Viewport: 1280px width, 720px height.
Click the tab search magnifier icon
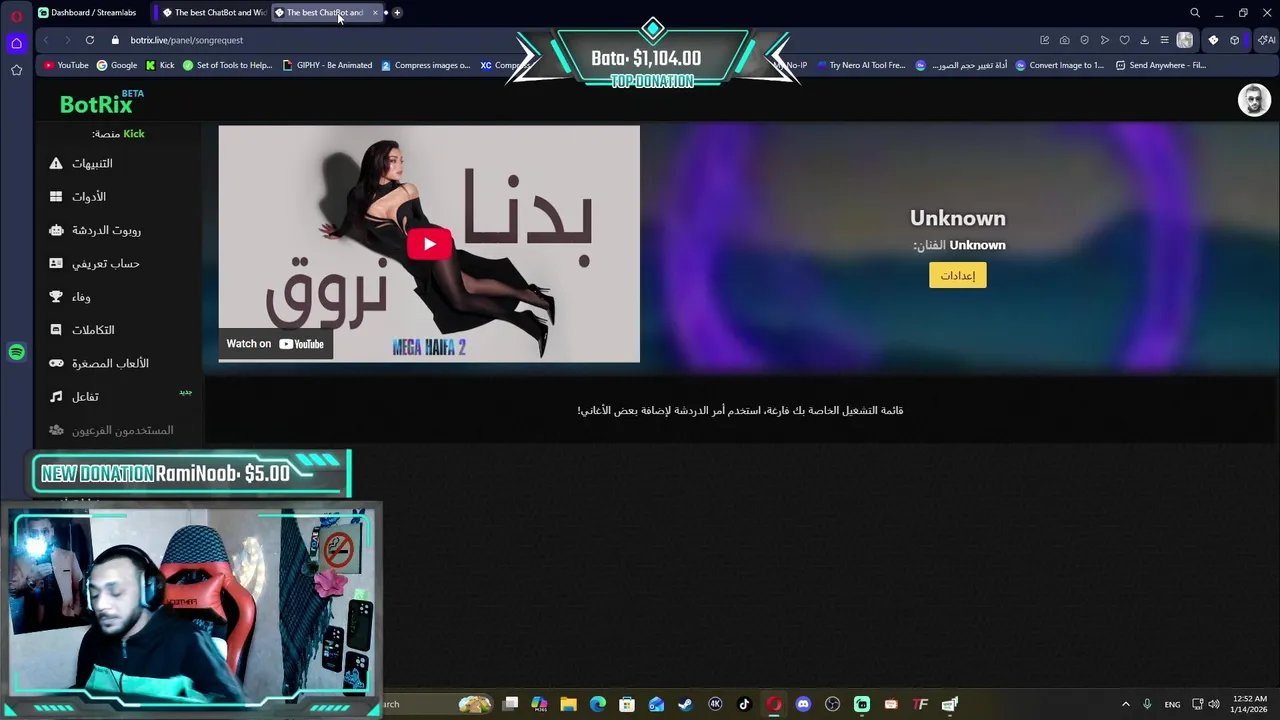(x=1194, y=13)
